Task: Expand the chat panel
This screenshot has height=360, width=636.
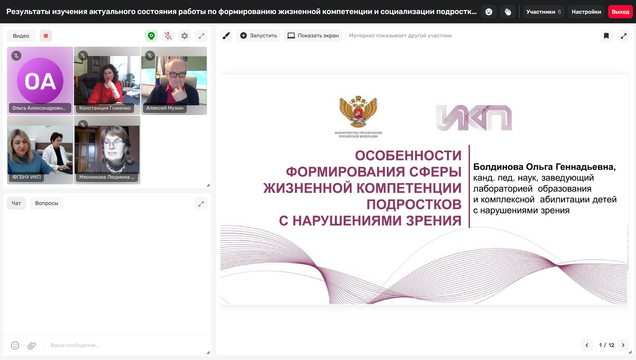Action: pos(201,204)
